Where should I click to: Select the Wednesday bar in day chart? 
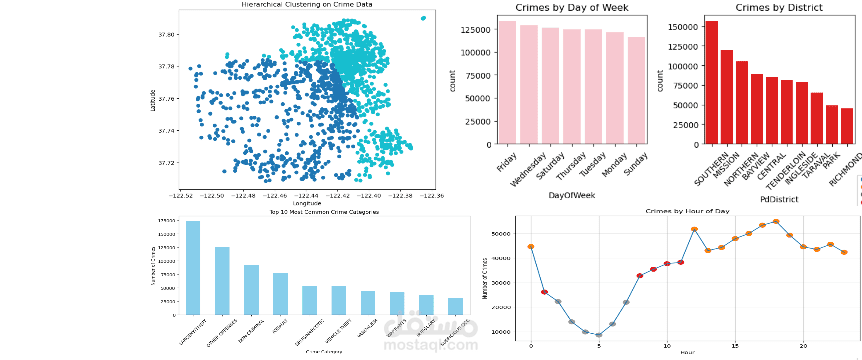coord(529,85)
